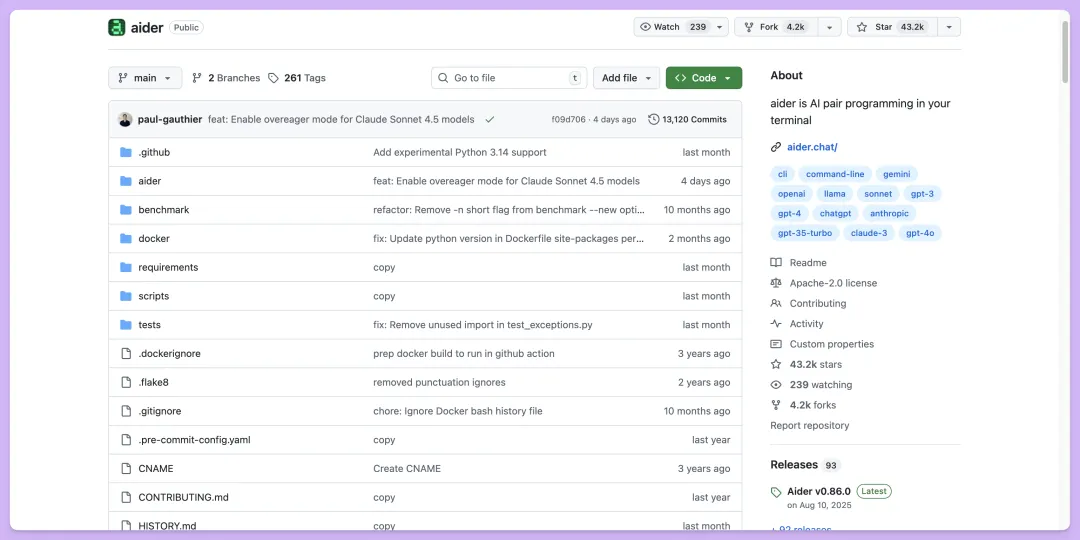Open 'removed punctuation ignores' commit message
Screen dimensions: 1080x540
[439, 382]
